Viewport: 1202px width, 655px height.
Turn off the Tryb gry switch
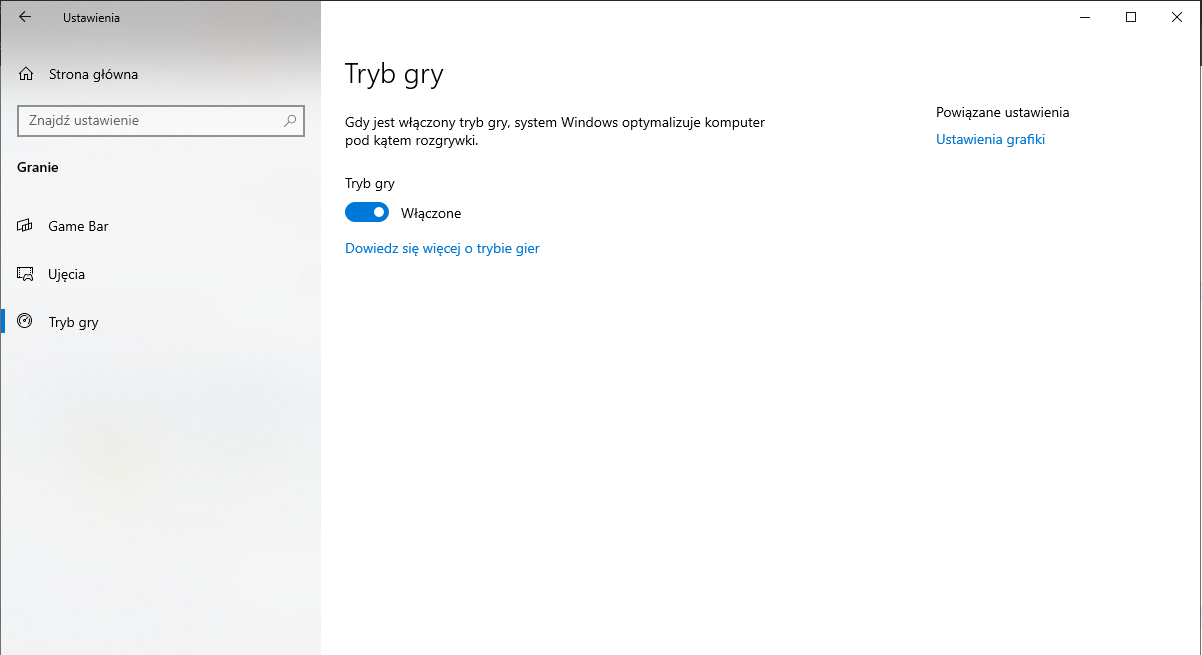click(x=367, y=212)
